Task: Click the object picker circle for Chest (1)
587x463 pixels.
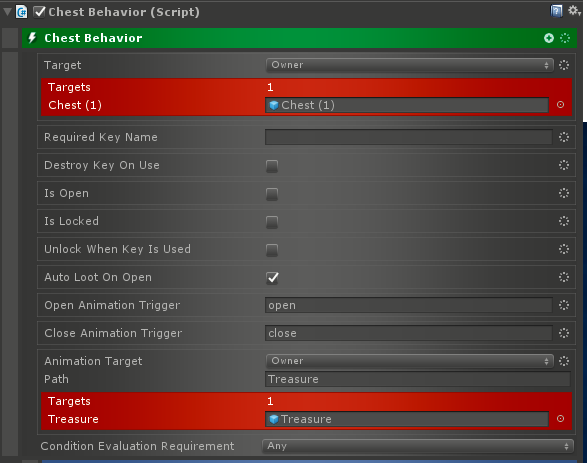Action: [560, 105]
